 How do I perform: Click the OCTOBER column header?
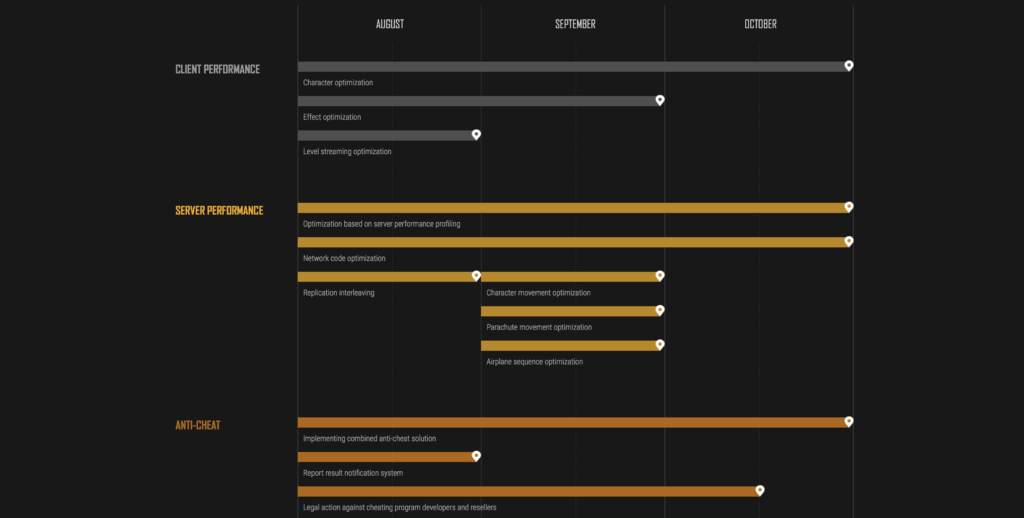click(761, 24)
